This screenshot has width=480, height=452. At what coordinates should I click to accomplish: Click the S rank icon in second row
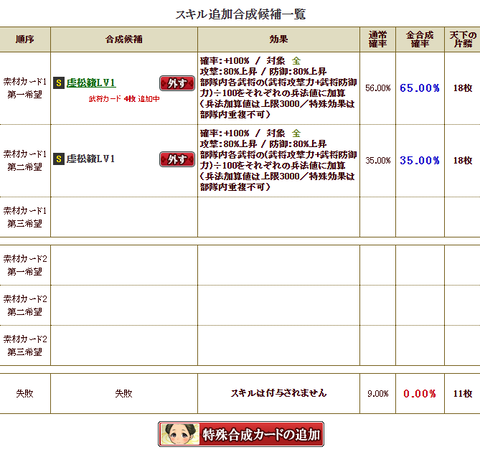click(59, 159)
